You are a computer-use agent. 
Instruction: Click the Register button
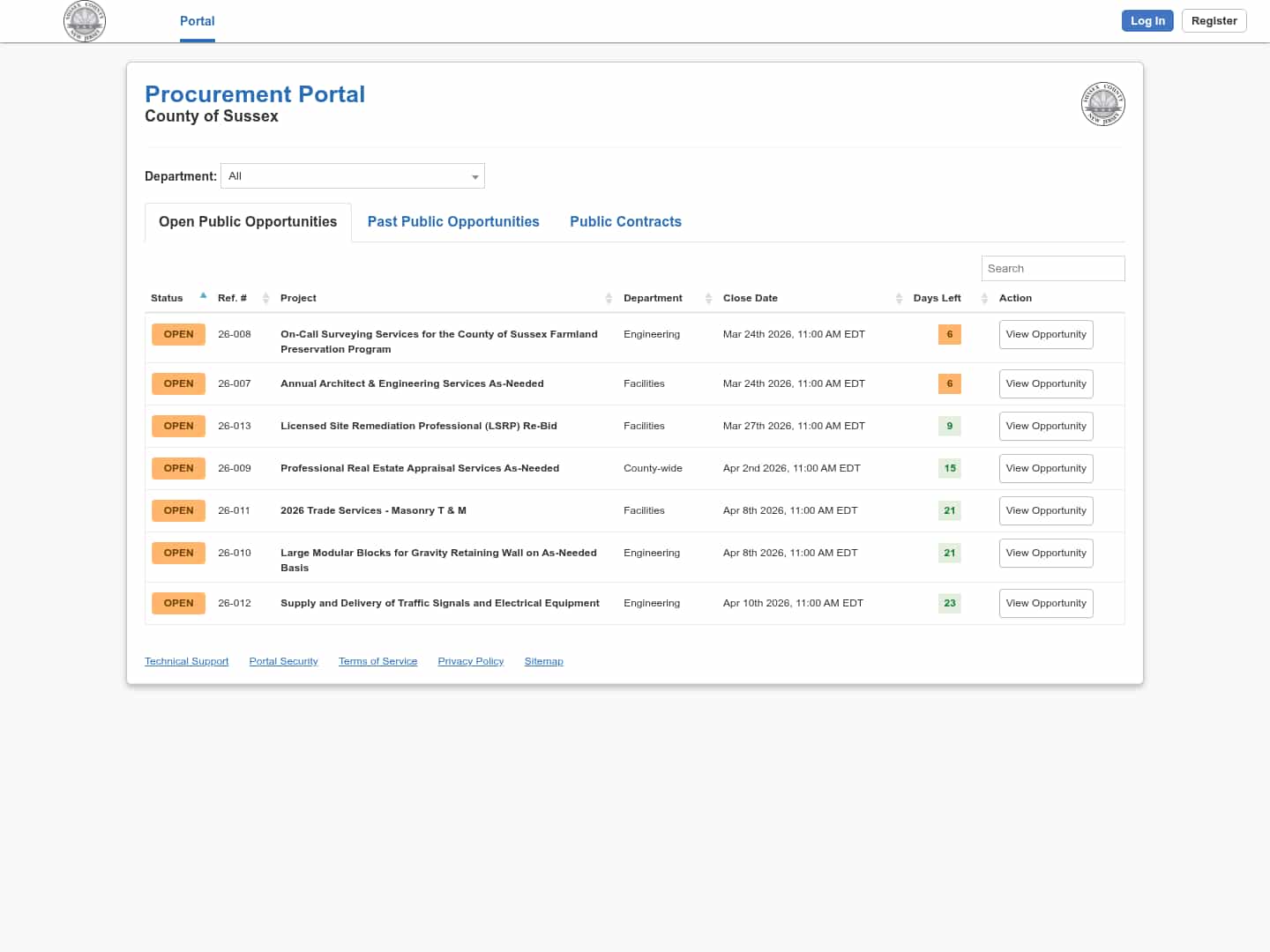(x=1214, y=21)
